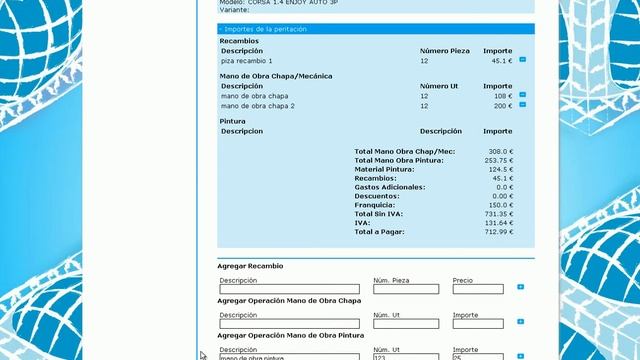Focus Mano de Obra Chapa Núm. Ut field
The height and width of the screenshot is (360, 640).
click(x=406, y=324)
